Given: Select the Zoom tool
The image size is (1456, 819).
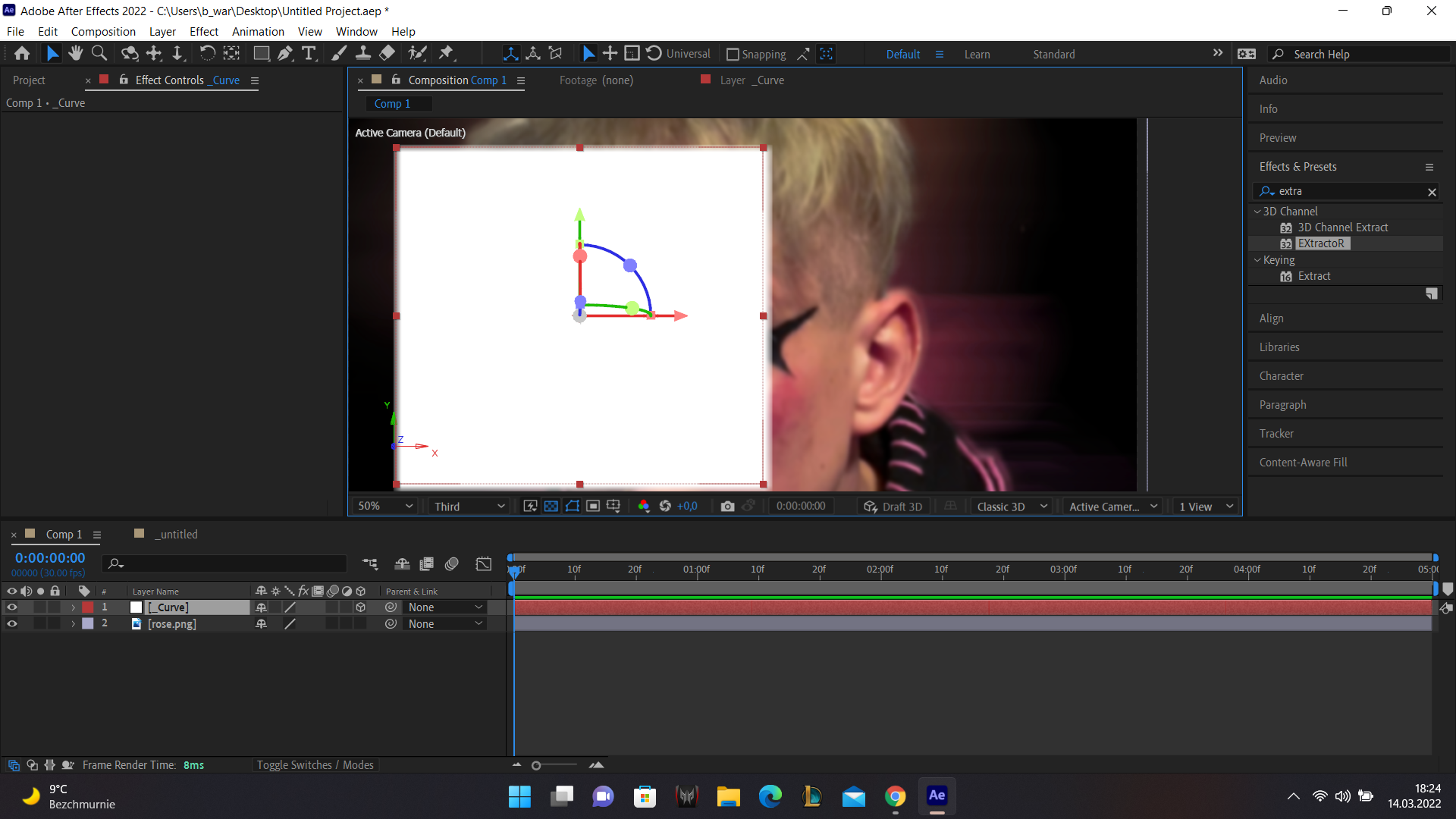Looking at the screenshot, I should (99, 53).
